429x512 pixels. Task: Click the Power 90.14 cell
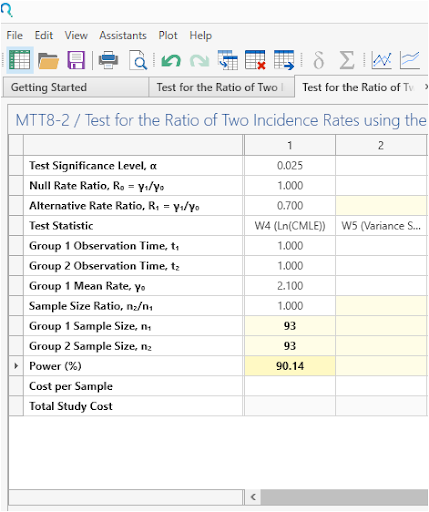(x=290, y=366)
